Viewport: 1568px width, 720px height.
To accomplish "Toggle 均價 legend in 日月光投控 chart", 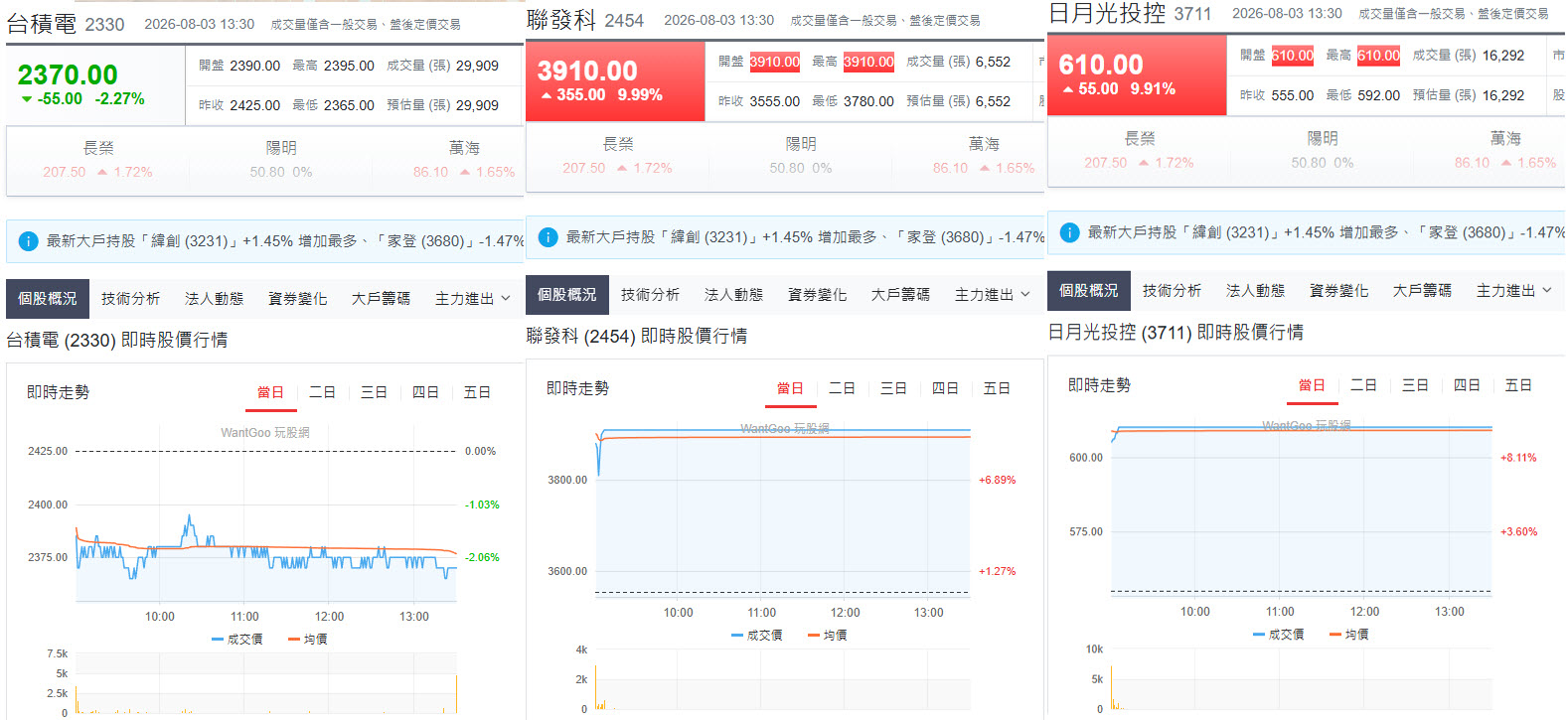I will pos(1349,635).
